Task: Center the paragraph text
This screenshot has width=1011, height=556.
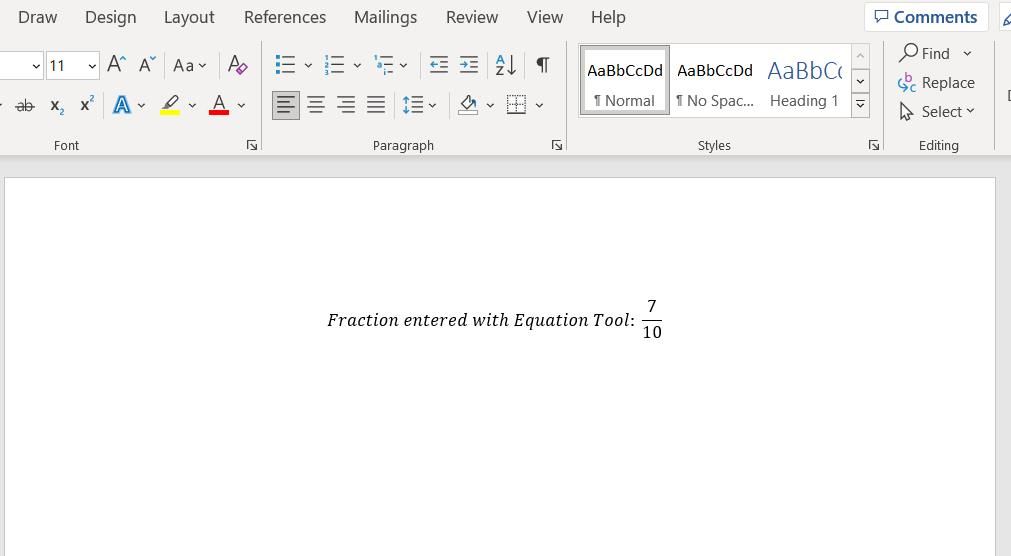Action: tap(316, 104)
